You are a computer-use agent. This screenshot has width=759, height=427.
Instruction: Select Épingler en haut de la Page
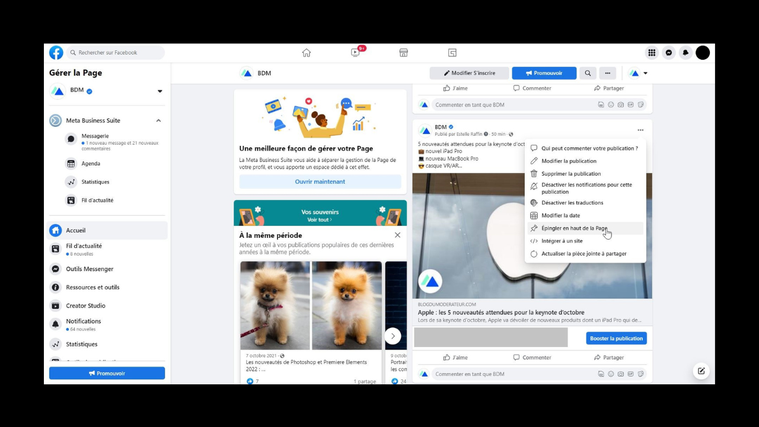tap(585, 228)
